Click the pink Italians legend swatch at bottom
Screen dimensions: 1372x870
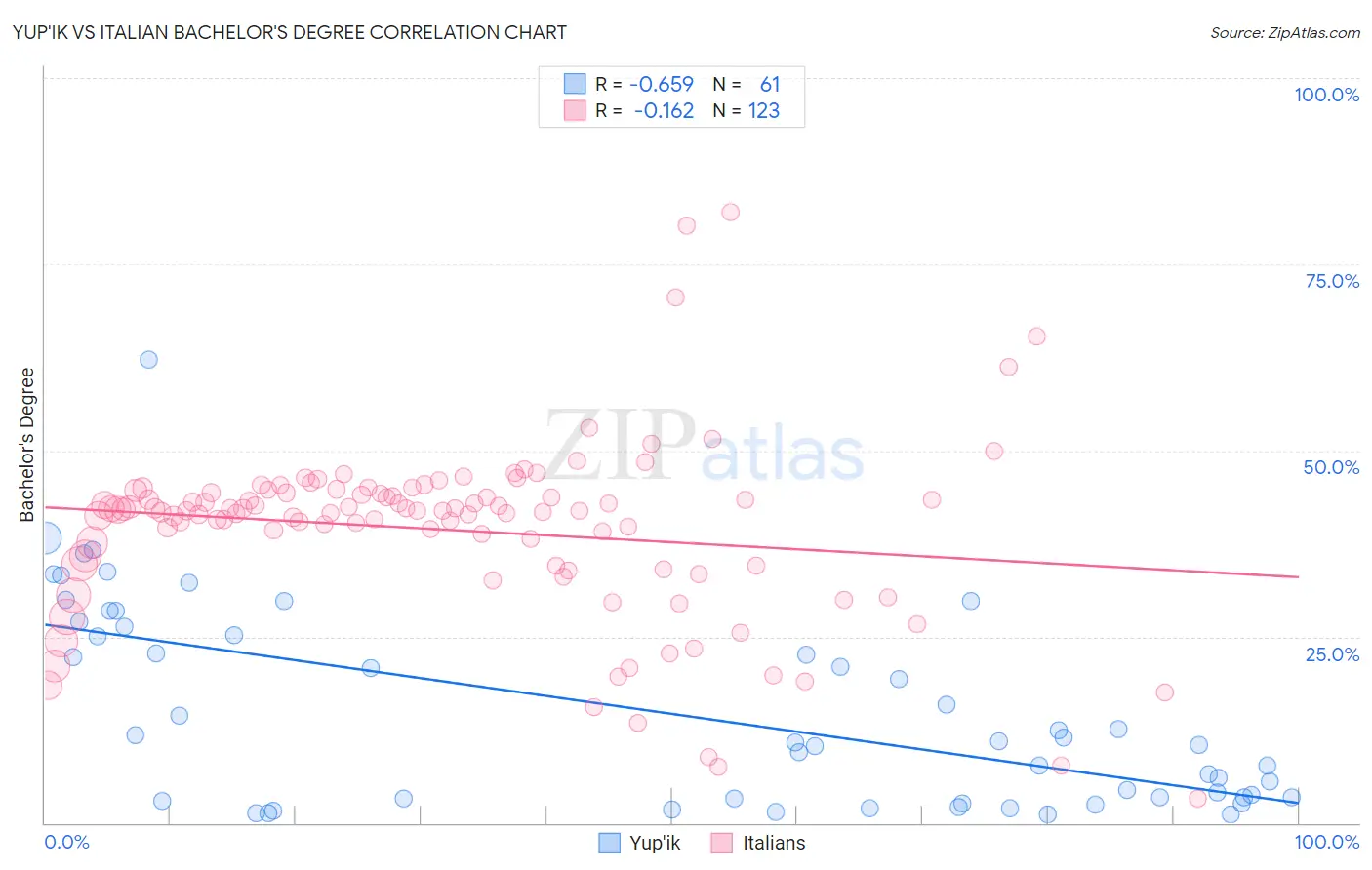click(721, 843)
